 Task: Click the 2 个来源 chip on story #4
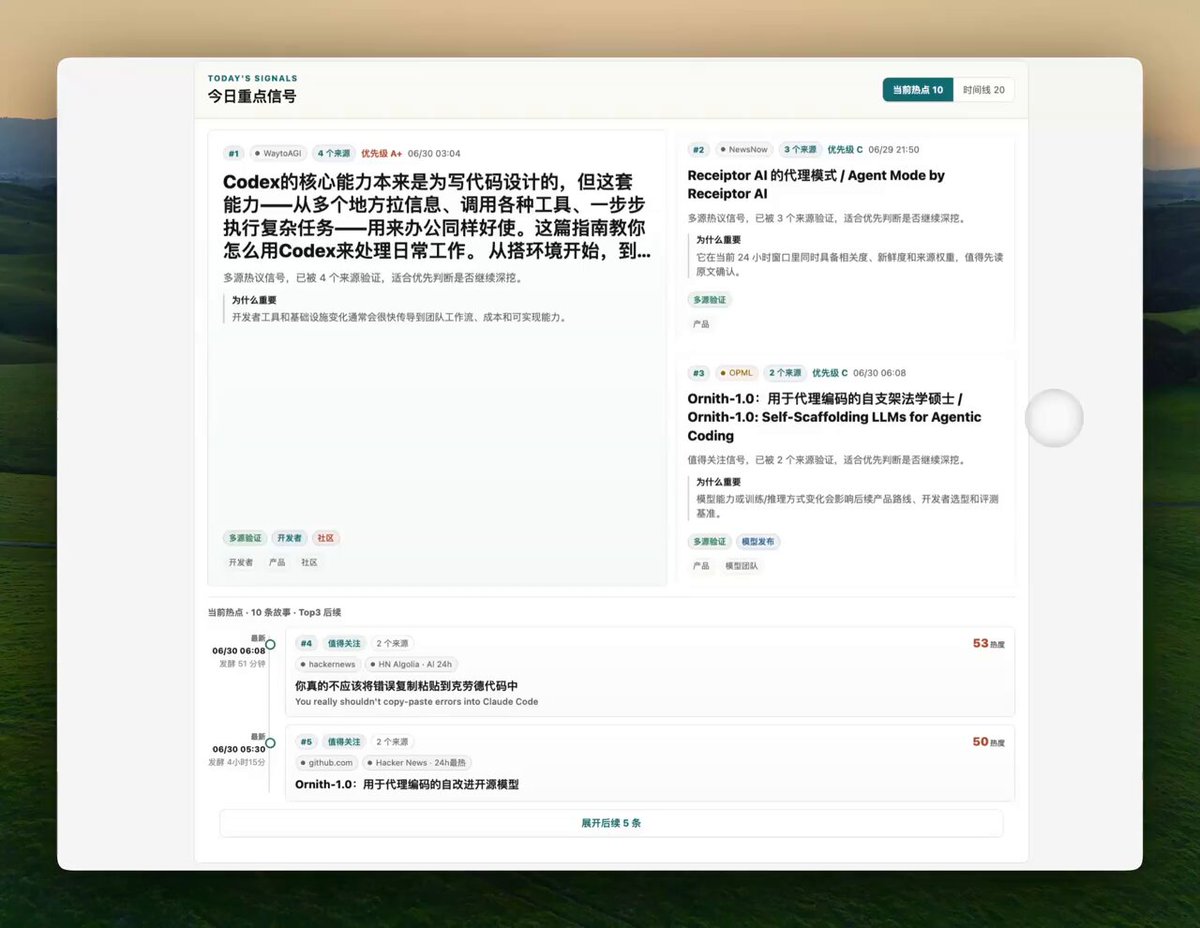point(392,643)
